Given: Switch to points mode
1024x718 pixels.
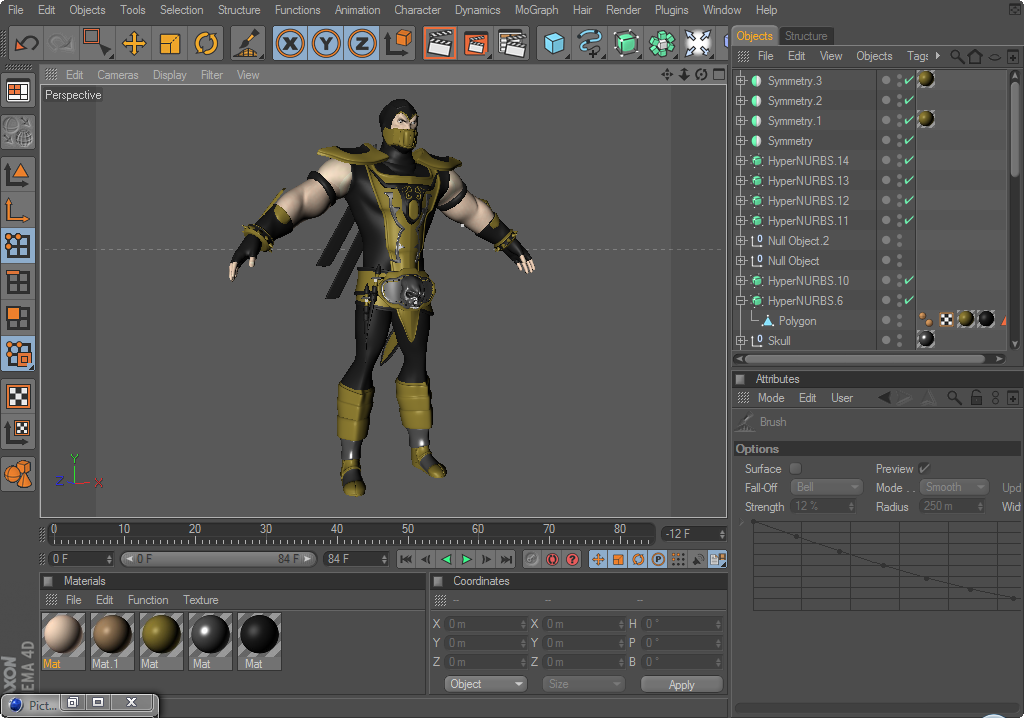Looking at the screenshot, I should pyautogui.click(x=18, y=246).
